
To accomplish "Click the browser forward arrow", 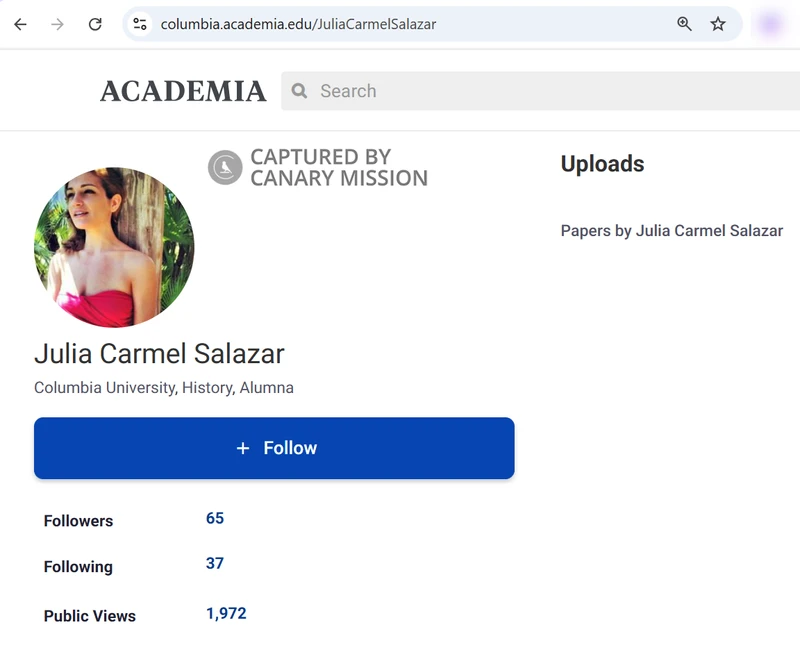I will pos(58,24).
